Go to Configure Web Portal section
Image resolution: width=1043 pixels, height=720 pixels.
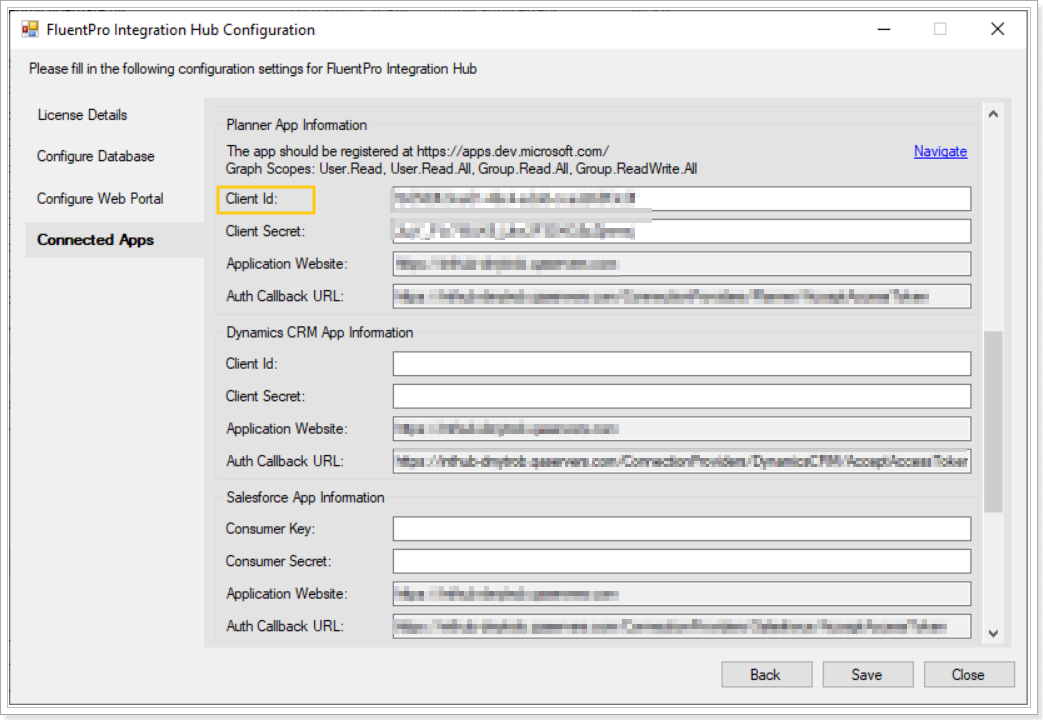pyautogui.click(x=100, y=198)
